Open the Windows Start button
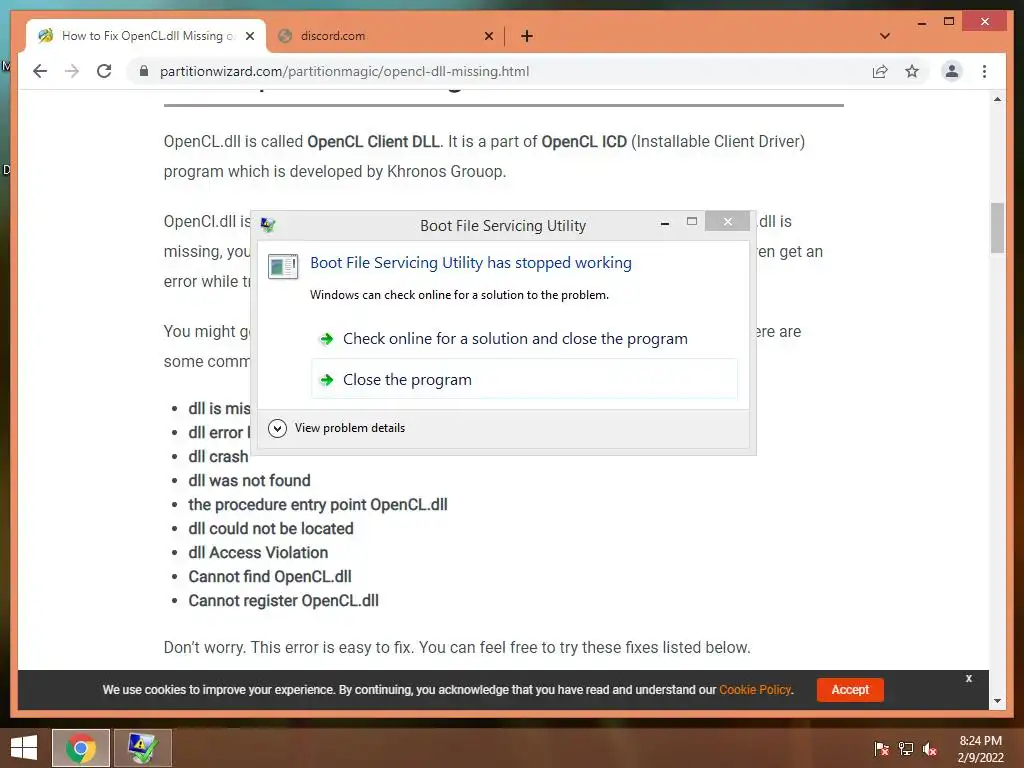The image size is (1024, 768). click(24, 748)
